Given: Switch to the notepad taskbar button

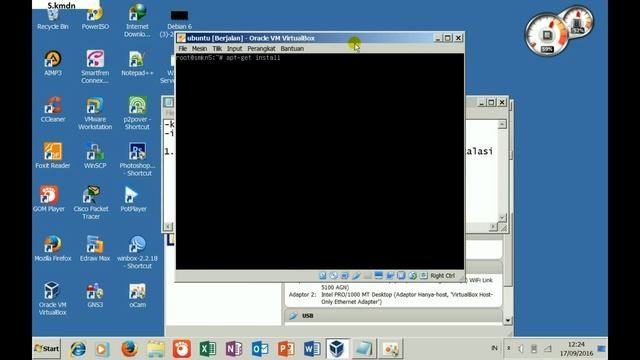Looking at the screenshot, I should [x=363, y=349].
